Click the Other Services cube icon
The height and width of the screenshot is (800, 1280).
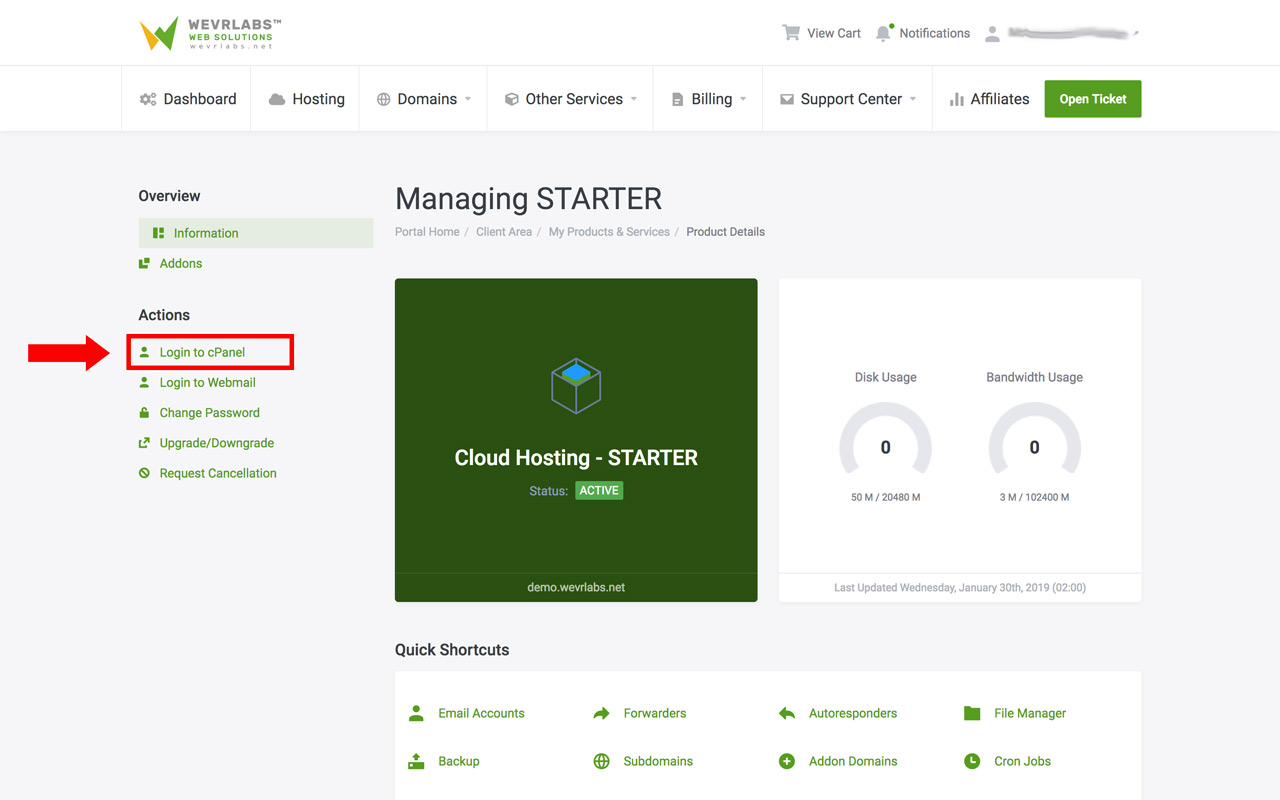(x=512, y=99)
